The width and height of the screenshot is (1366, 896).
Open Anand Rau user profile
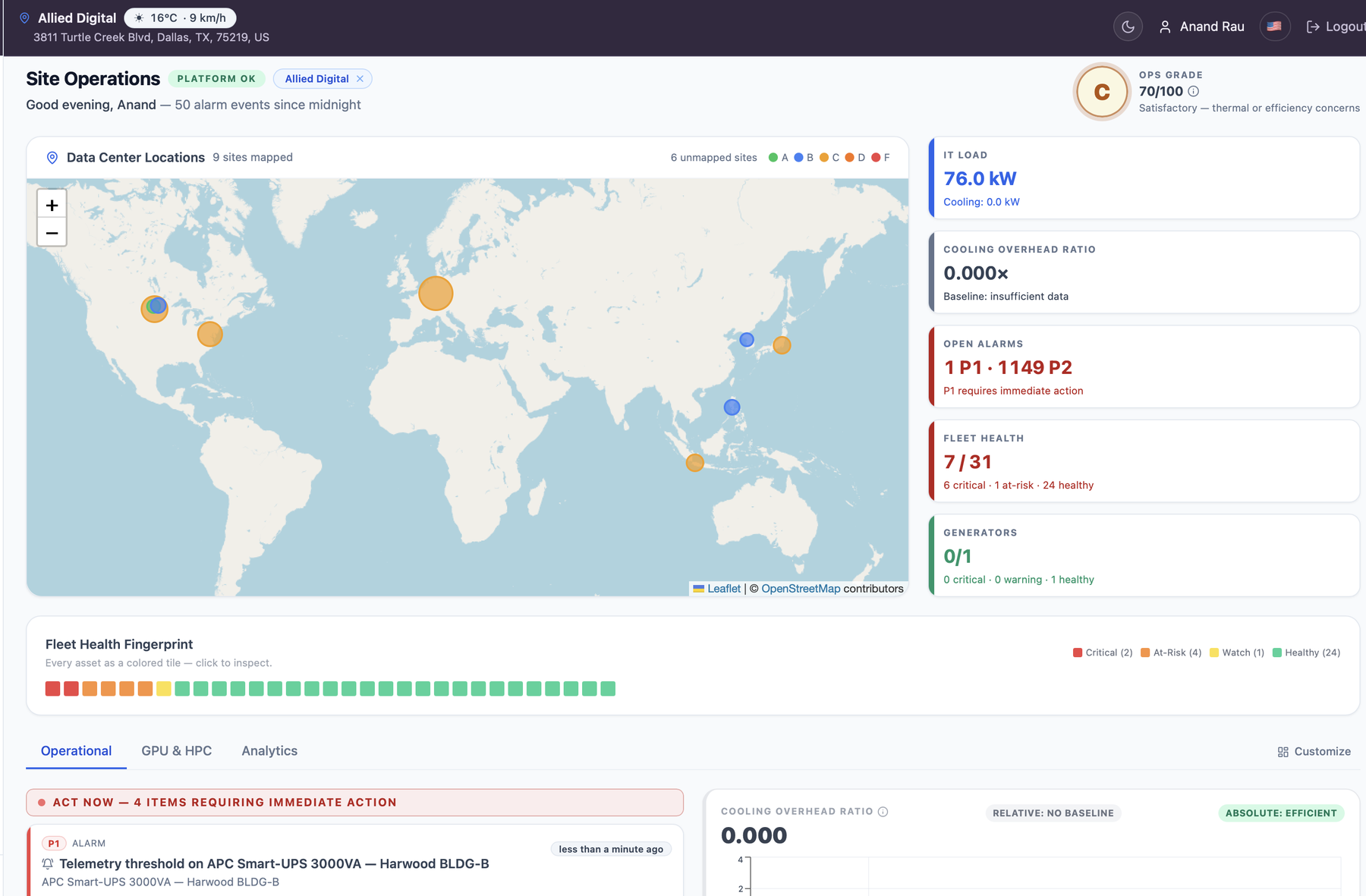pos(1202,27)
